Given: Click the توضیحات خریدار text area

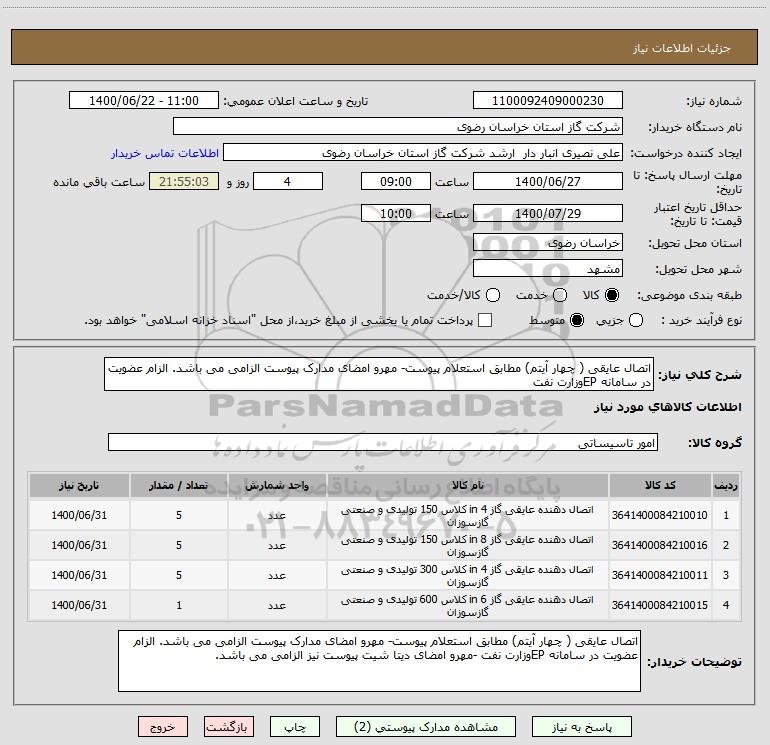Looking at the screenshot, I should tap(379, 661).
